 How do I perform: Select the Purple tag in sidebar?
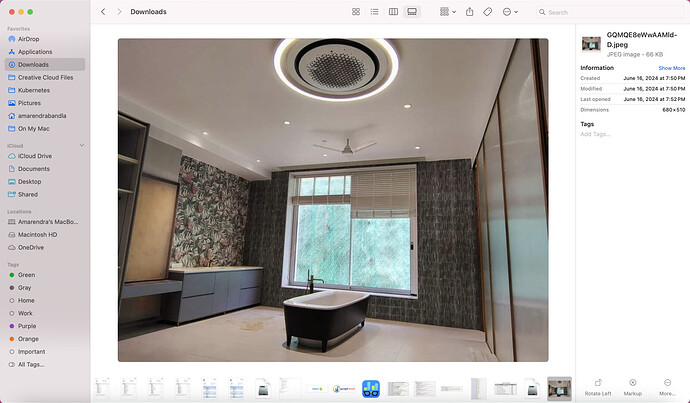[26, 325]
